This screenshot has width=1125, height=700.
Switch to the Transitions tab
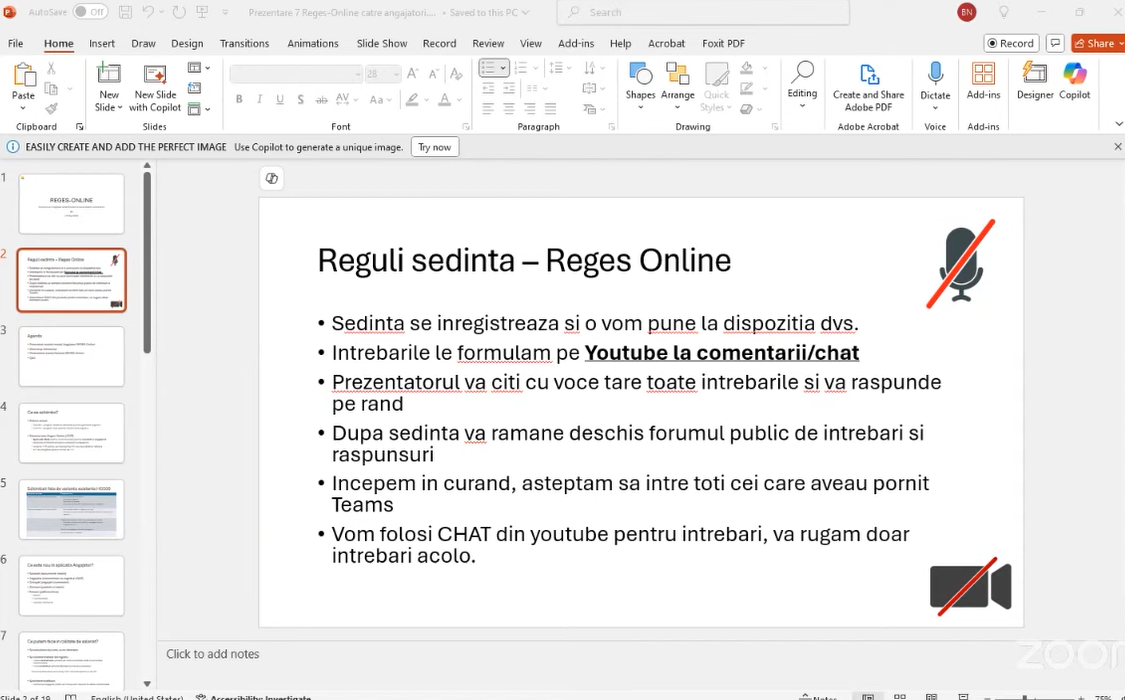[245, 44]
